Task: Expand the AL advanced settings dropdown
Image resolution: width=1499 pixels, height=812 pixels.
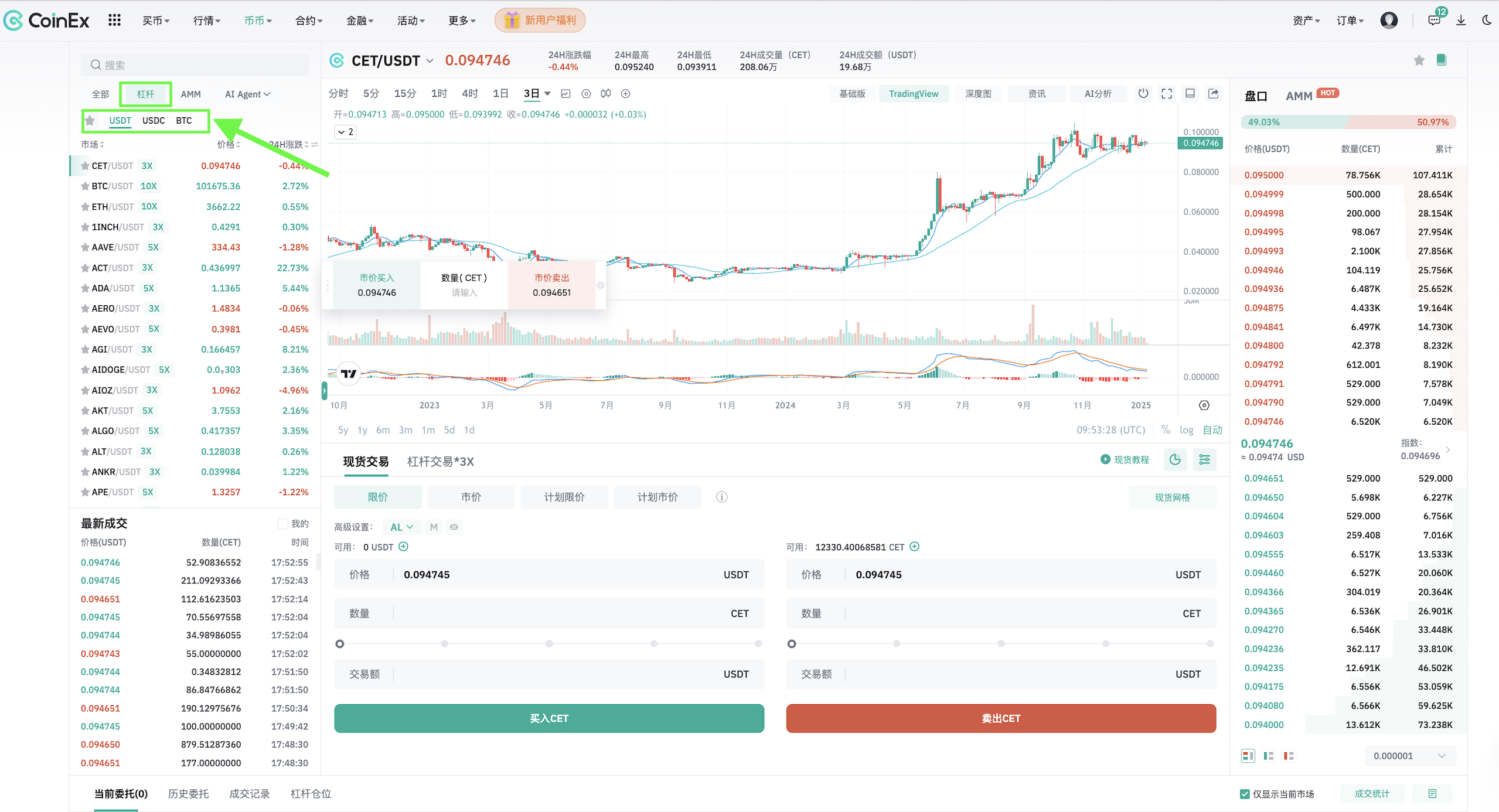Action: [x=401, y=527]
